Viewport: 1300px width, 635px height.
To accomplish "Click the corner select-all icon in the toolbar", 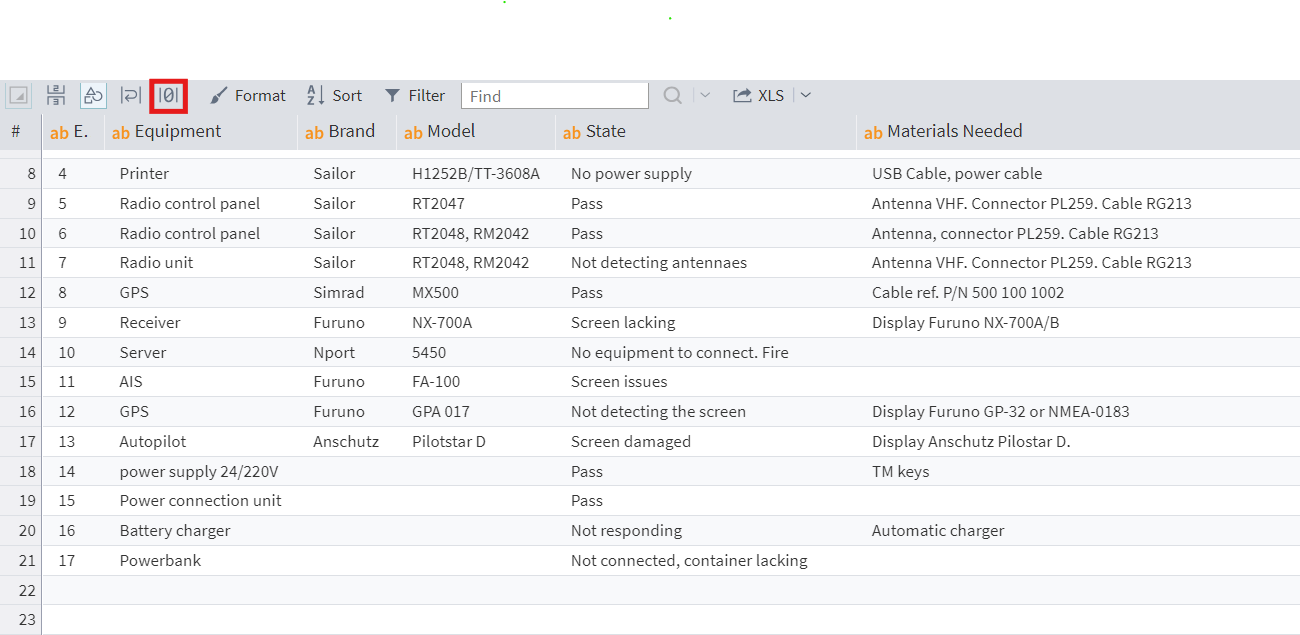I will click(19, 96).
